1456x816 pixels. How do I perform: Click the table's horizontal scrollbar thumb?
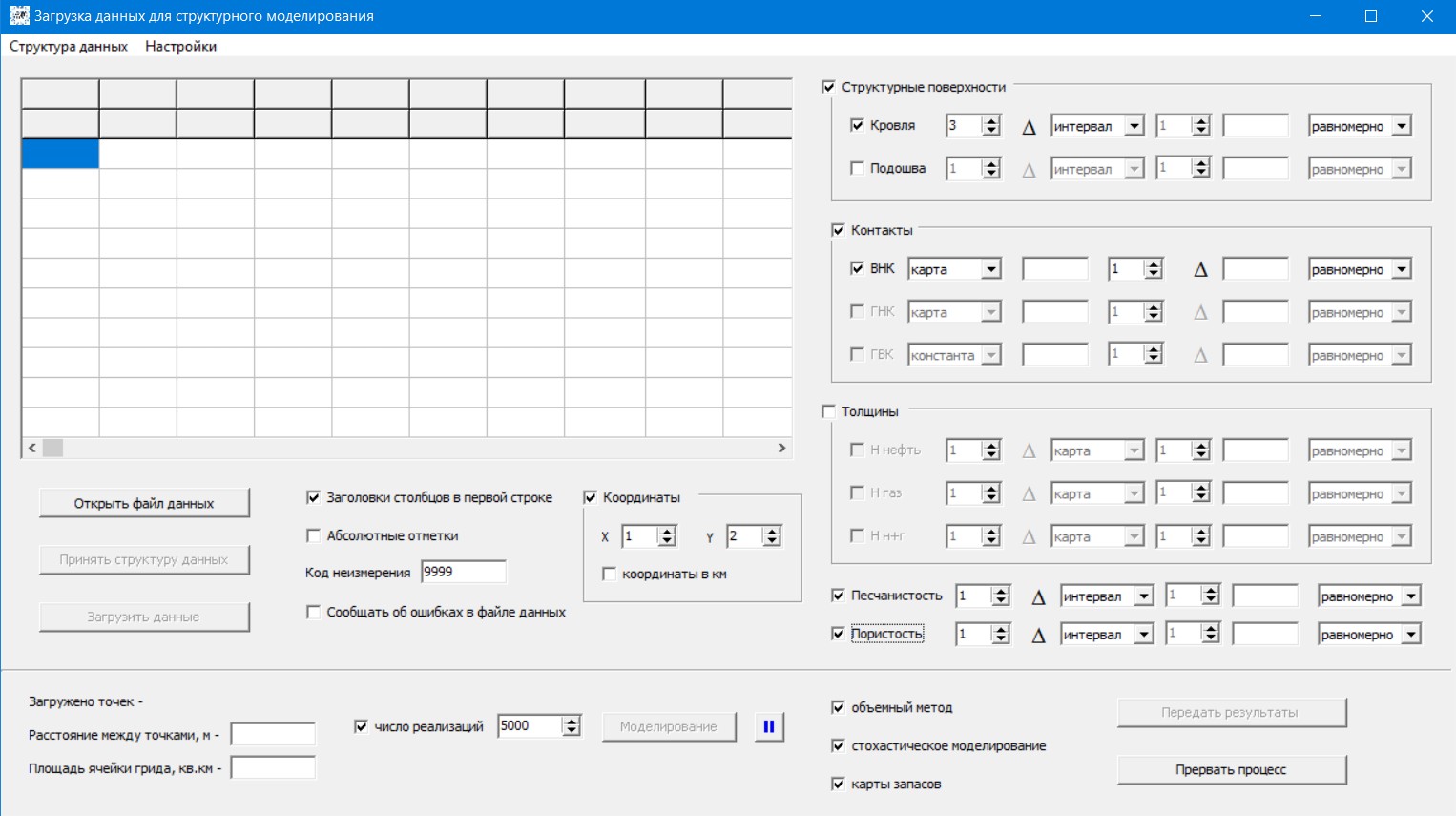(x=53, y=448)
